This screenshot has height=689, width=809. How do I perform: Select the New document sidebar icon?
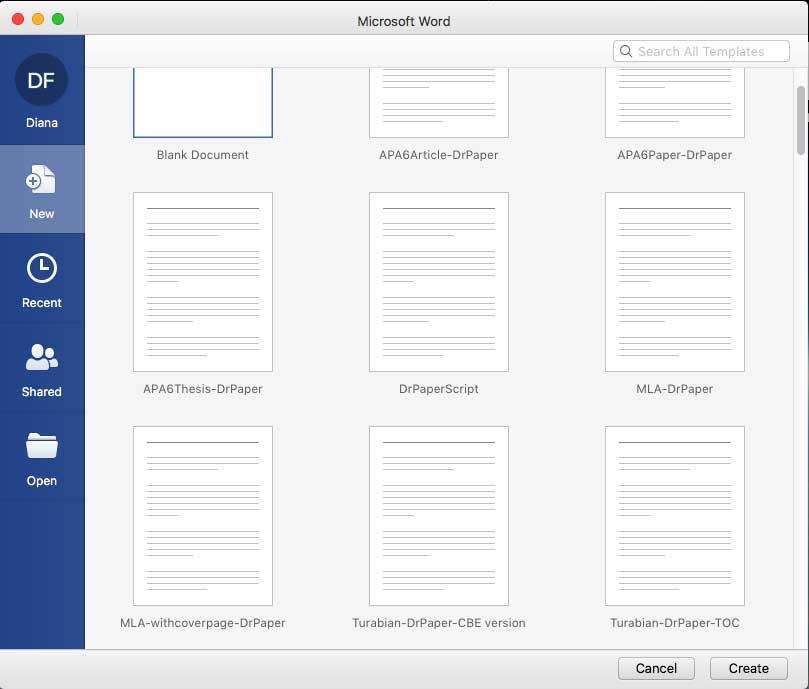tap(41, 181)
